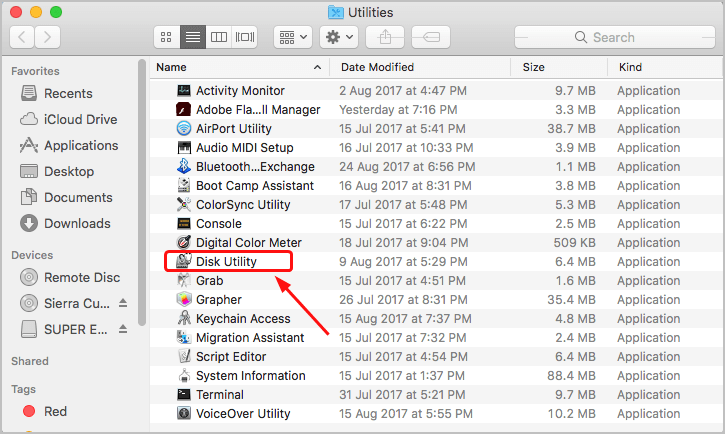The width and height of the screenshot is (725, 434).
Task: Switch to Cover Flow view
Action: (245, 37)
